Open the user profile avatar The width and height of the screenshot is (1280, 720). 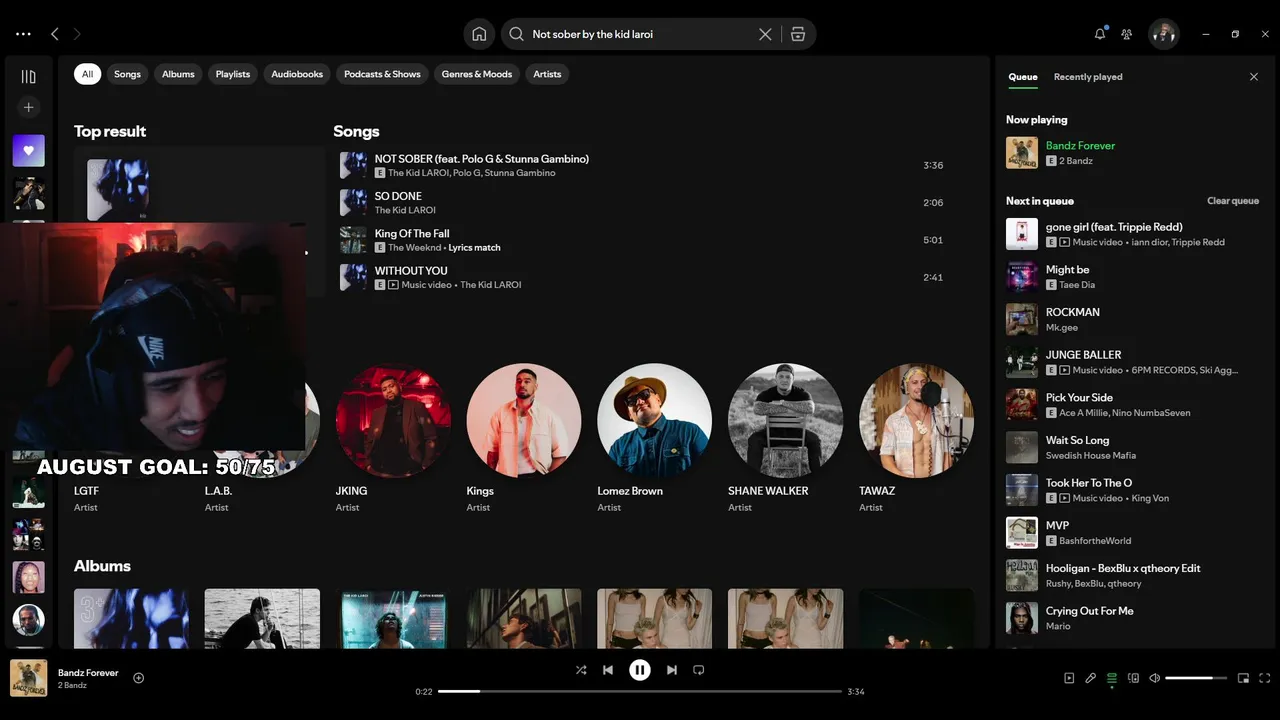(1163, 34)
